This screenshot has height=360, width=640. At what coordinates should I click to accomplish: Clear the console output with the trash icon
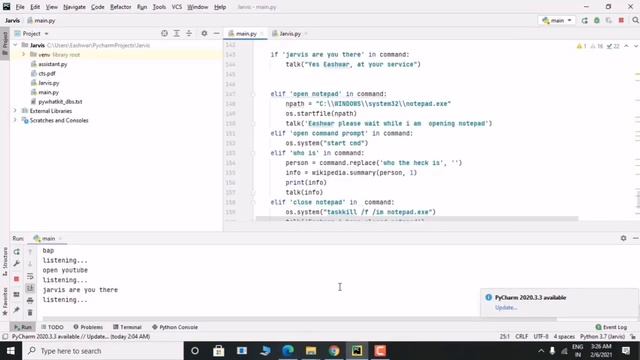pyautogui.click(x=30, y=313)
